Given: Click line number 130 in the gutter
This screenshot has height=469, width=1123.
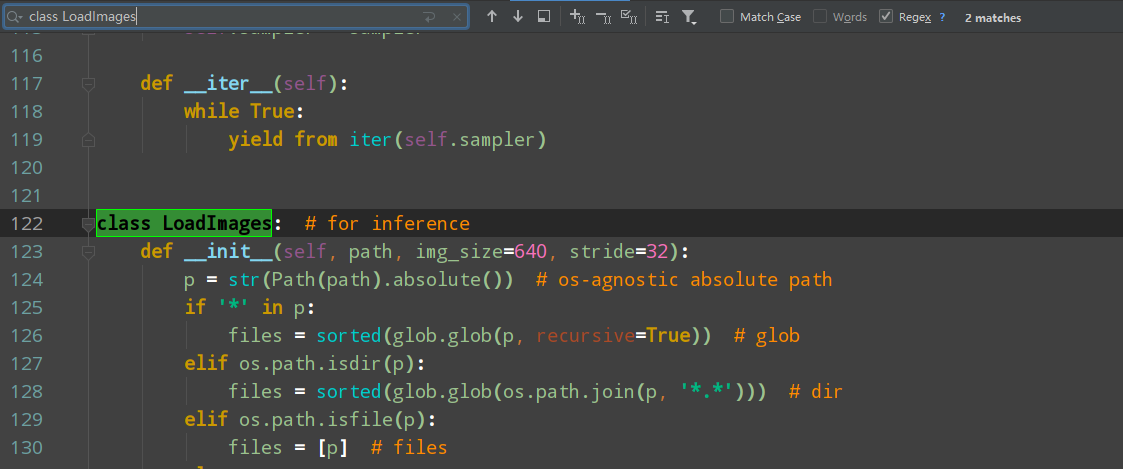Looking at the screenshot, I should pyautogui.click(x=27, y=448).
